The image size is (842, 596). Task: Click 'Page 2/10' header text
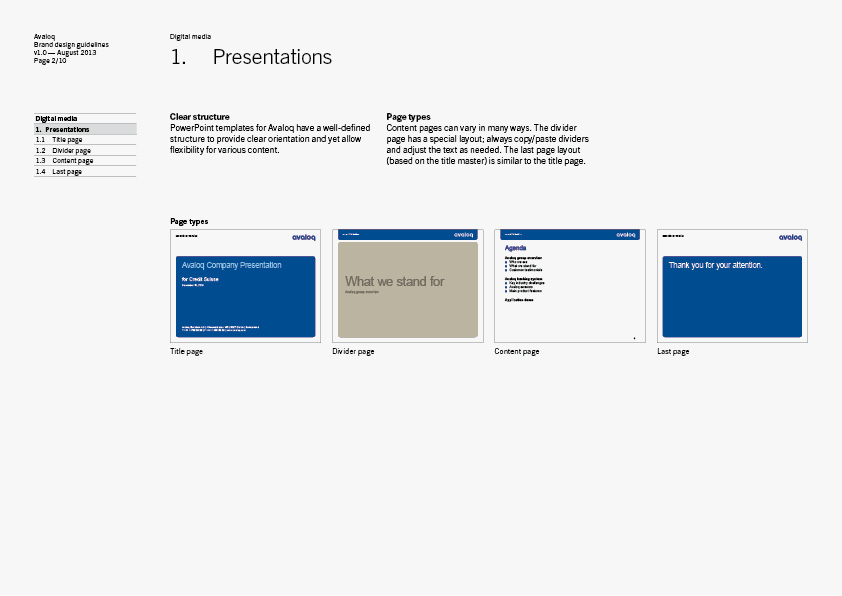click(x=50, y=61)
